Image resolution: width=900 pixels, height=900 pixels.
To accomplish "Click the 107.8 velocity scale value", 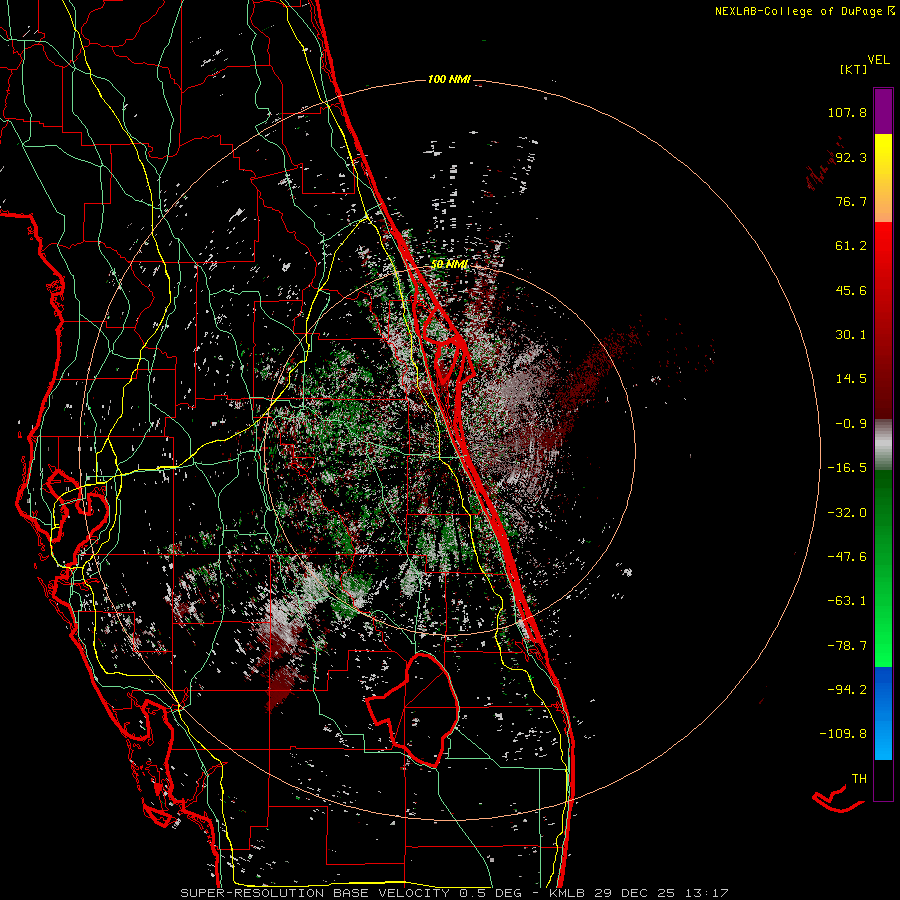I will pos(847,112).
